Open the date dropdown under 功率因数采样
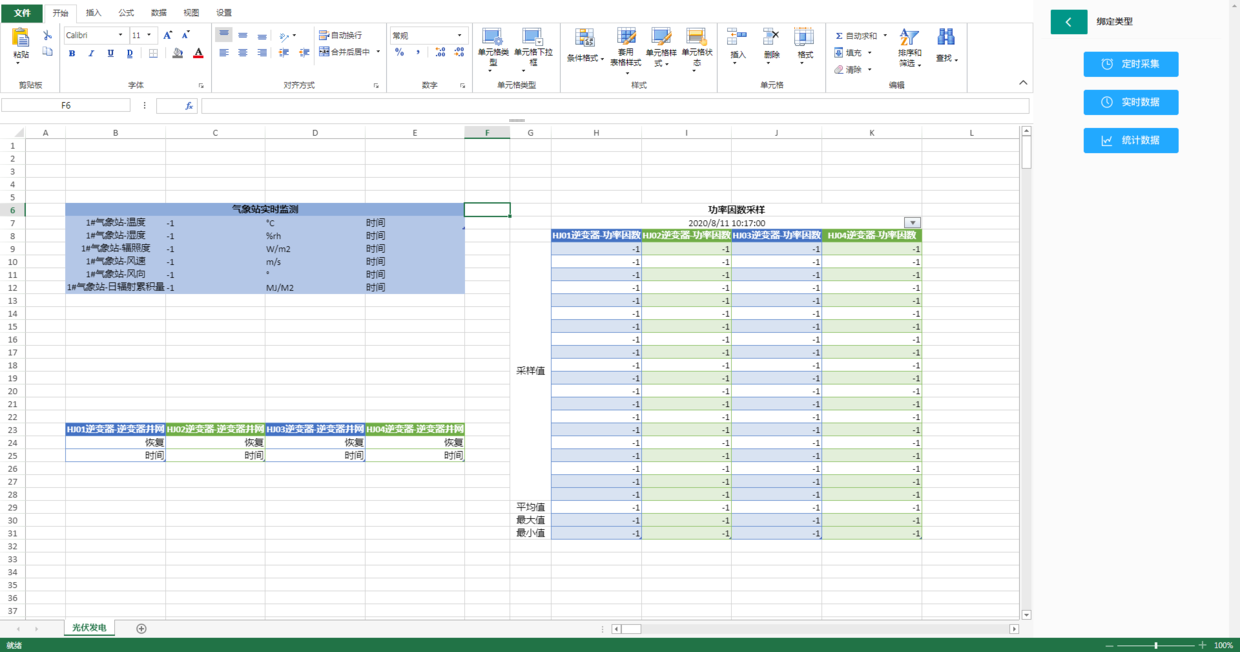 [x=912, y=223]
